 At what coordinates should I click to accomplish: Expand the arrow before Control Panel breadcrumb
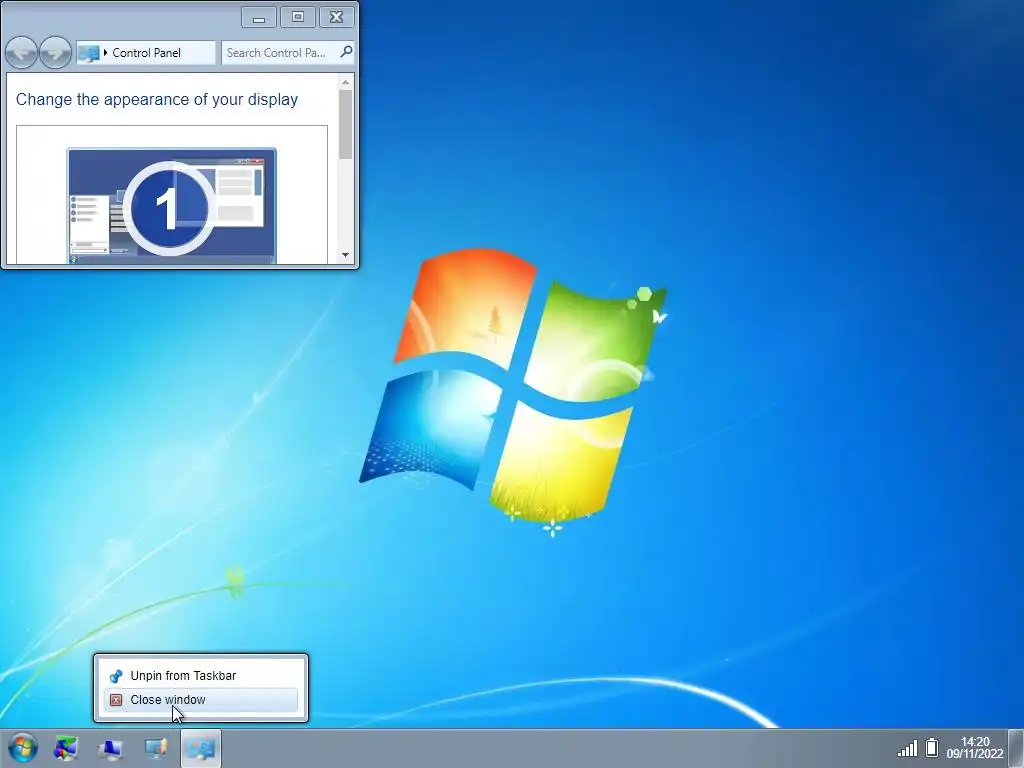105,53
